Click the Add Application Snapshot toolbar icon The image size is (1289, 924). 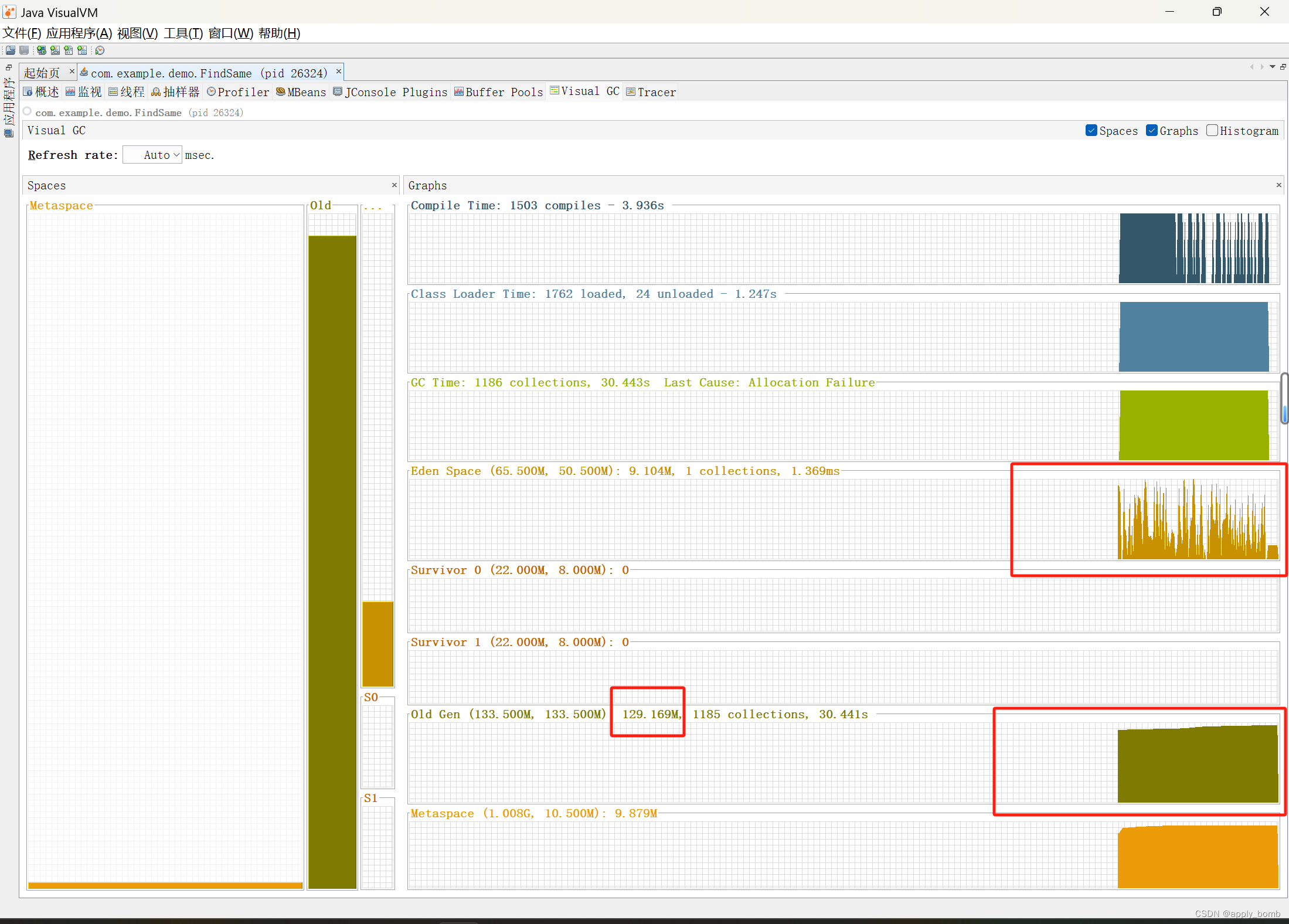point(82,50)
